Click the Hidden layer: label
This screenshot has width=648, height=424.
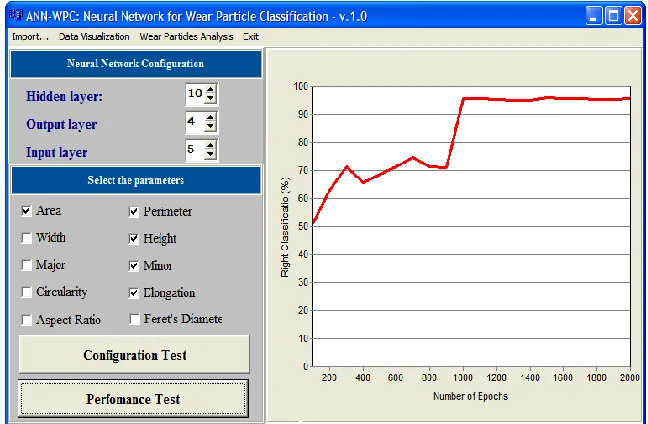[64, 96]
